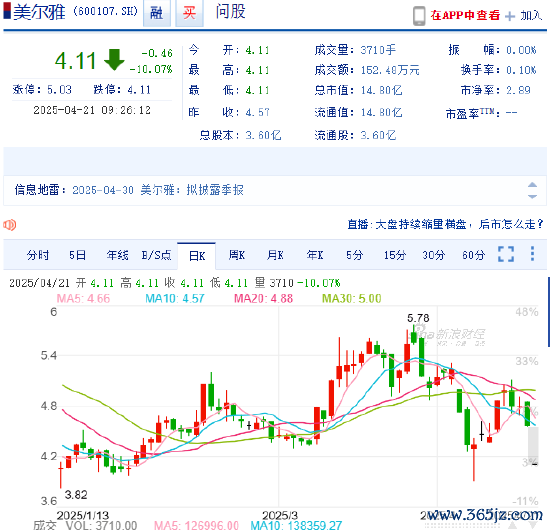Open 在APP中查看 link
Viewport: 550px width, 530px height.
465,15
